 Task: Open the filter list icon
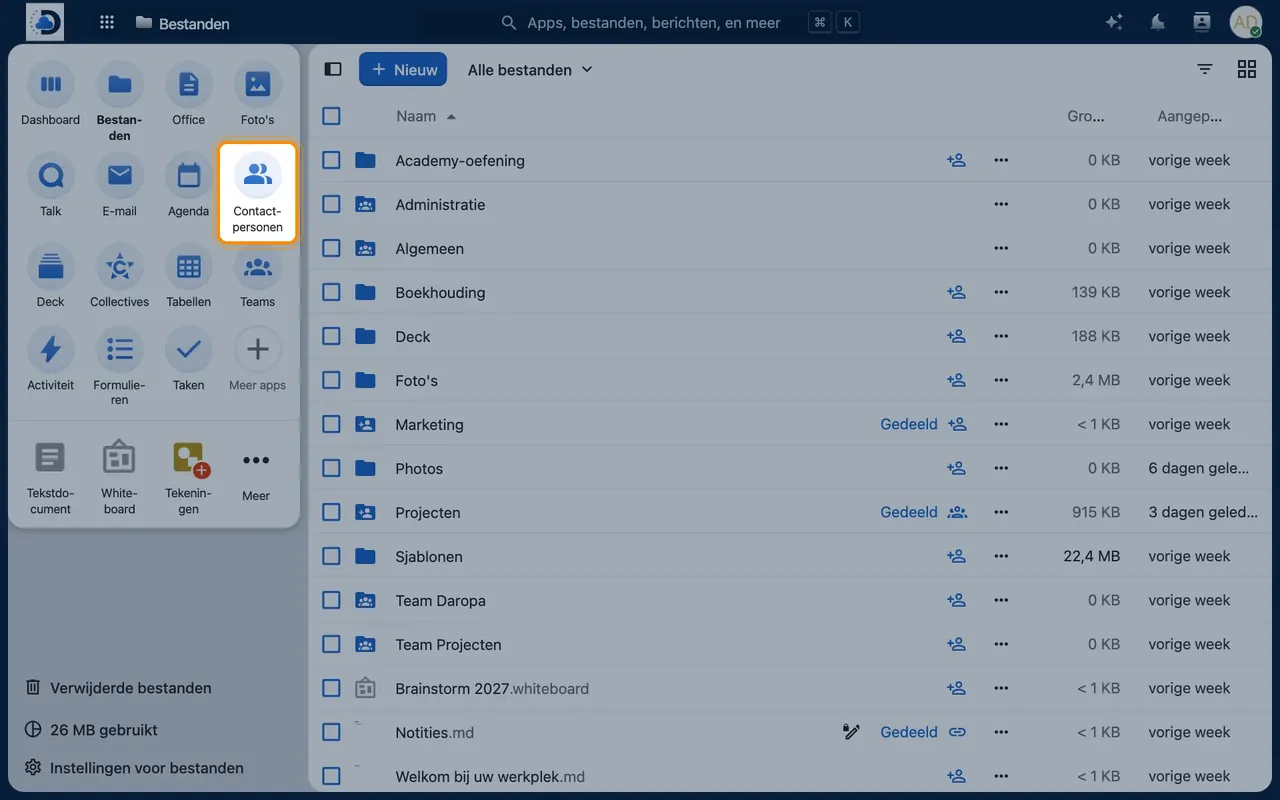(1205, 69)
